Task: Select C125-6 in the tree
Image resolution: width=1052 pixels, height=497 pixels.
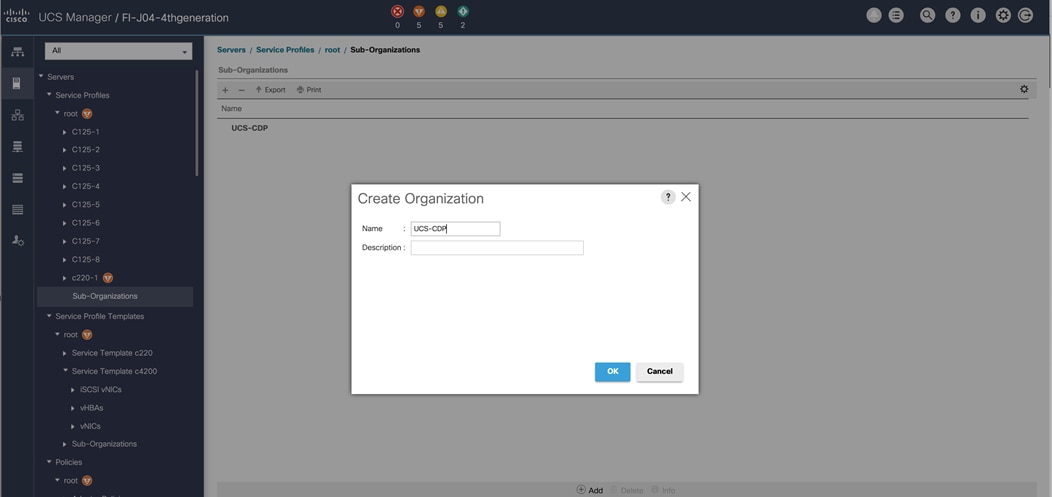Action: [86, 223]
